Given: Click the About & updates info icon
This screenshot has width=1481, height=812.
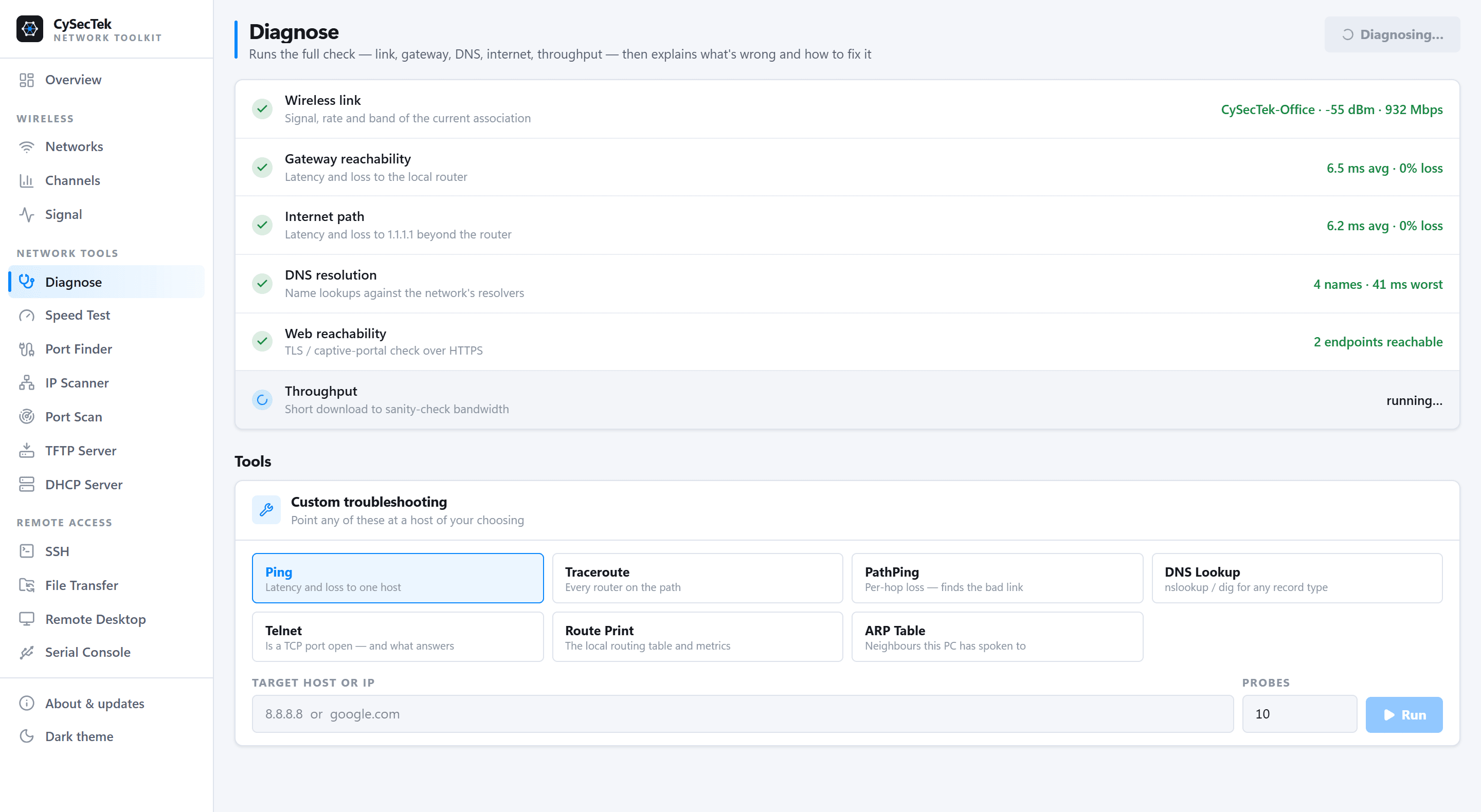Looking at the screenshot, I should tap(26, 704).
